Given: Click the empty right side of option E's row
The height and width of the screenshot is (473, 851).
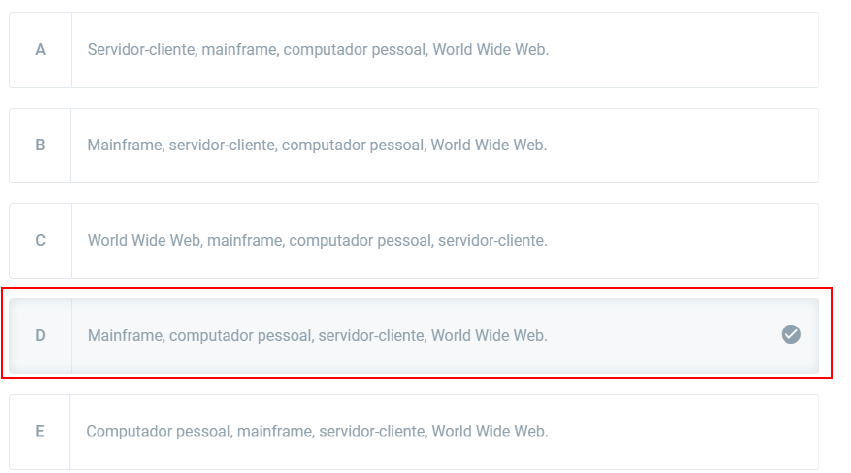Looking at the screenshot, I should pos(700,432).
